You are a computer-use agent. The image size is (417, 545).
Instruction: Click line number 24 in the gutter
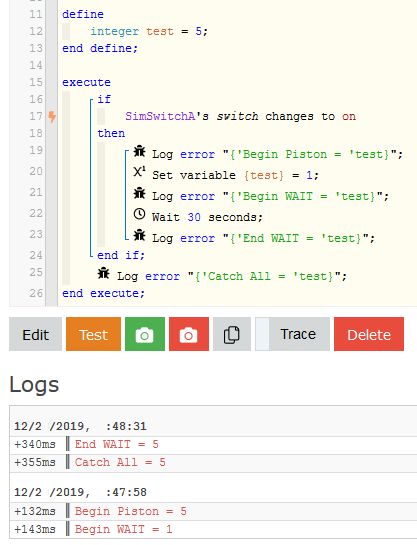pyautogui.click(x=36, y=255)
